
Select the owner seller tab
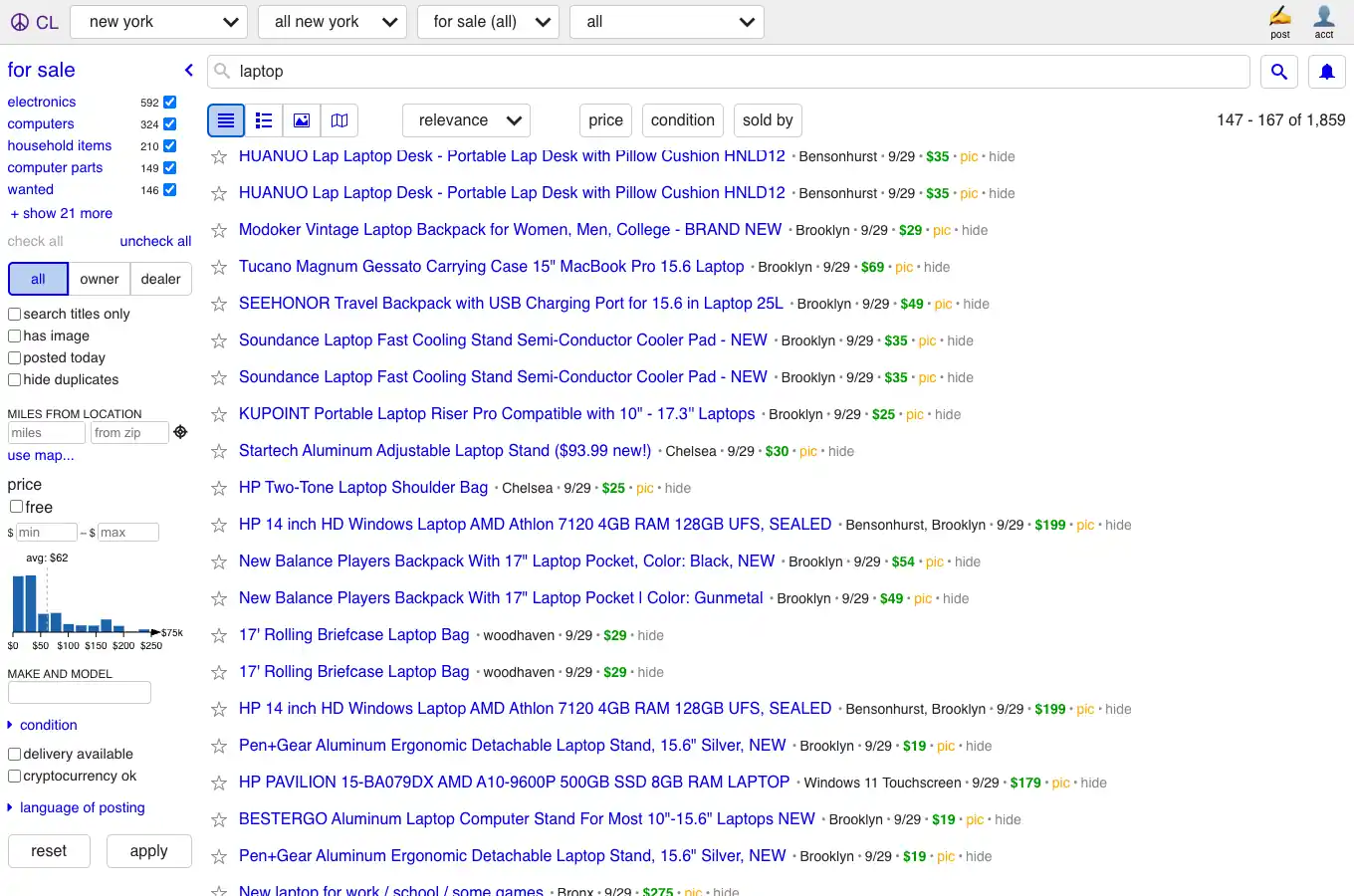(100, 279)
